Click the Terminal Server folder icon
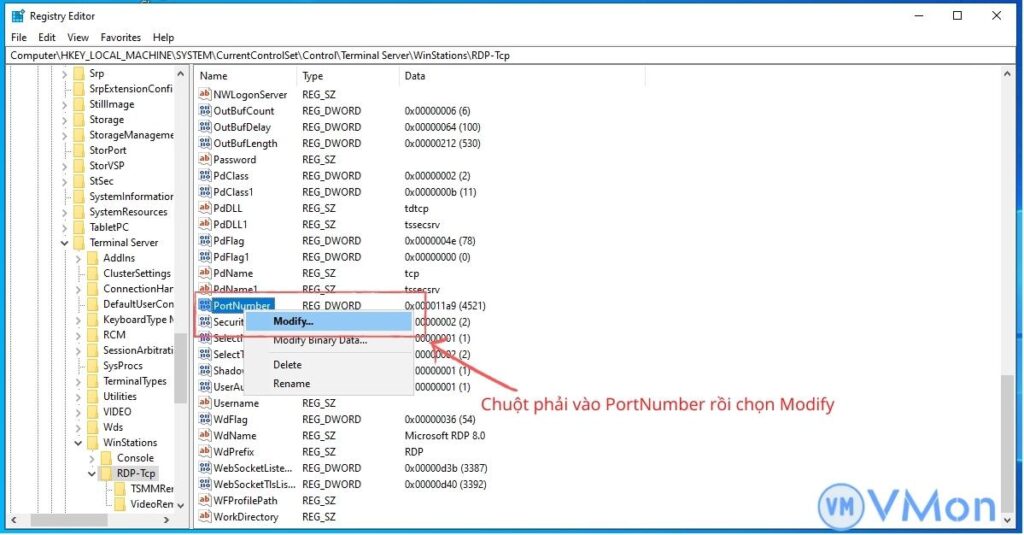1024x535 pixels. pos(79,242)
